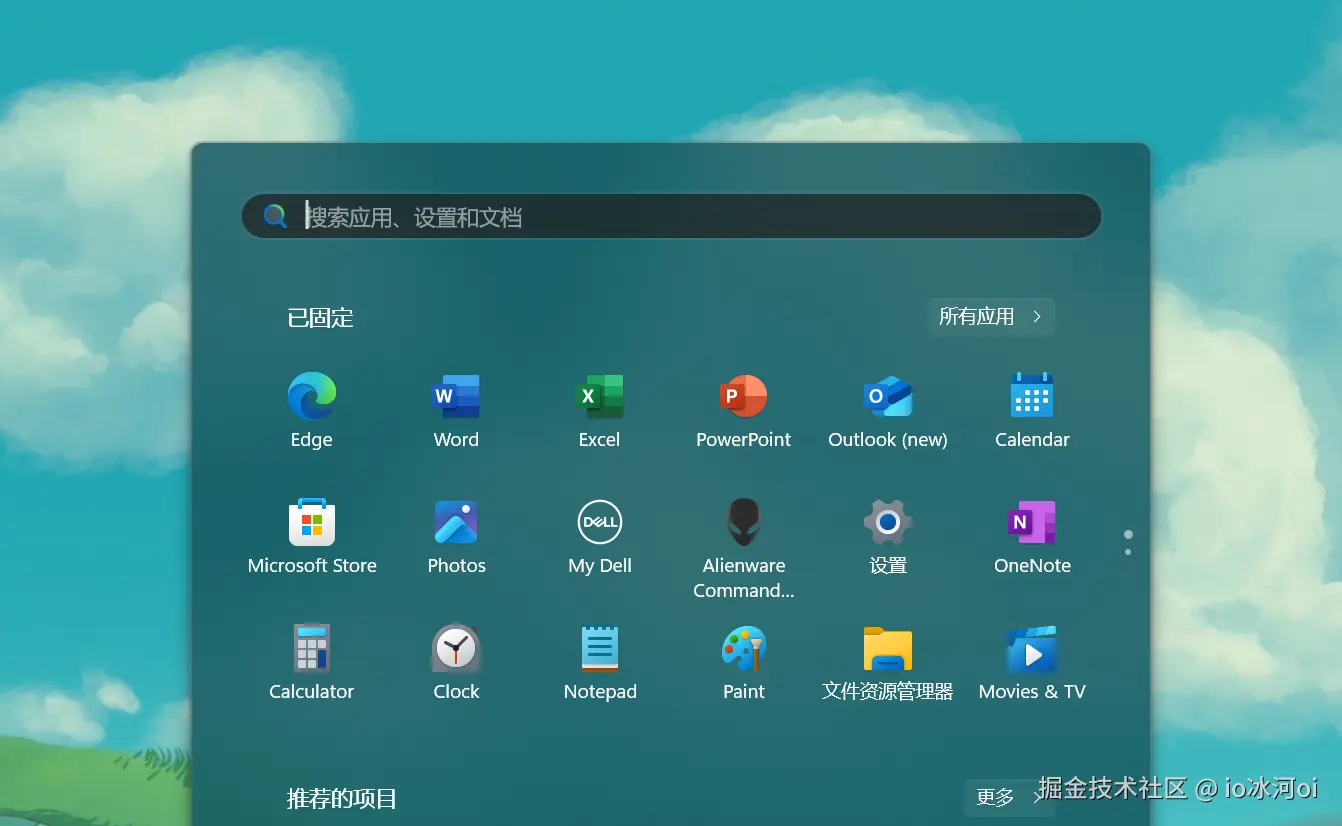The width and height of the screenshot is (1342, 826).
Task: Open the Photos app
Action: pyautogui.click(x=456, y=522)
